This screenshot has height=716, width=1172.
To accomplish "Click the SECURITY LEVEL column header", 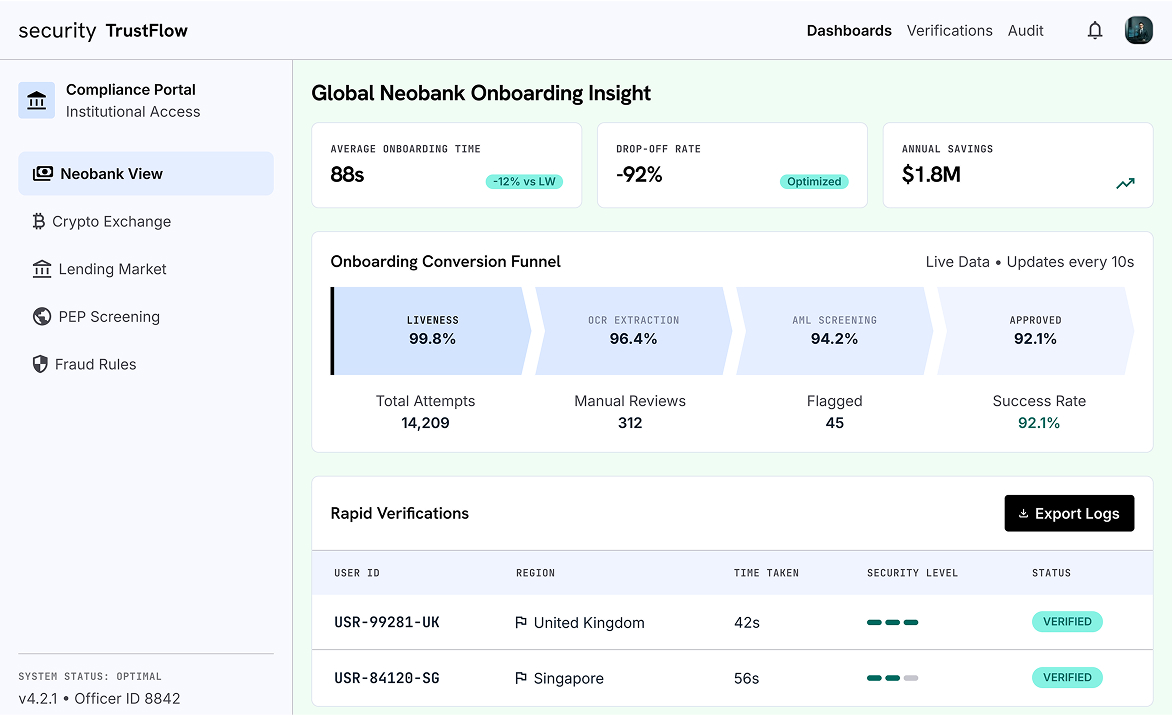I will pos(912,573).
